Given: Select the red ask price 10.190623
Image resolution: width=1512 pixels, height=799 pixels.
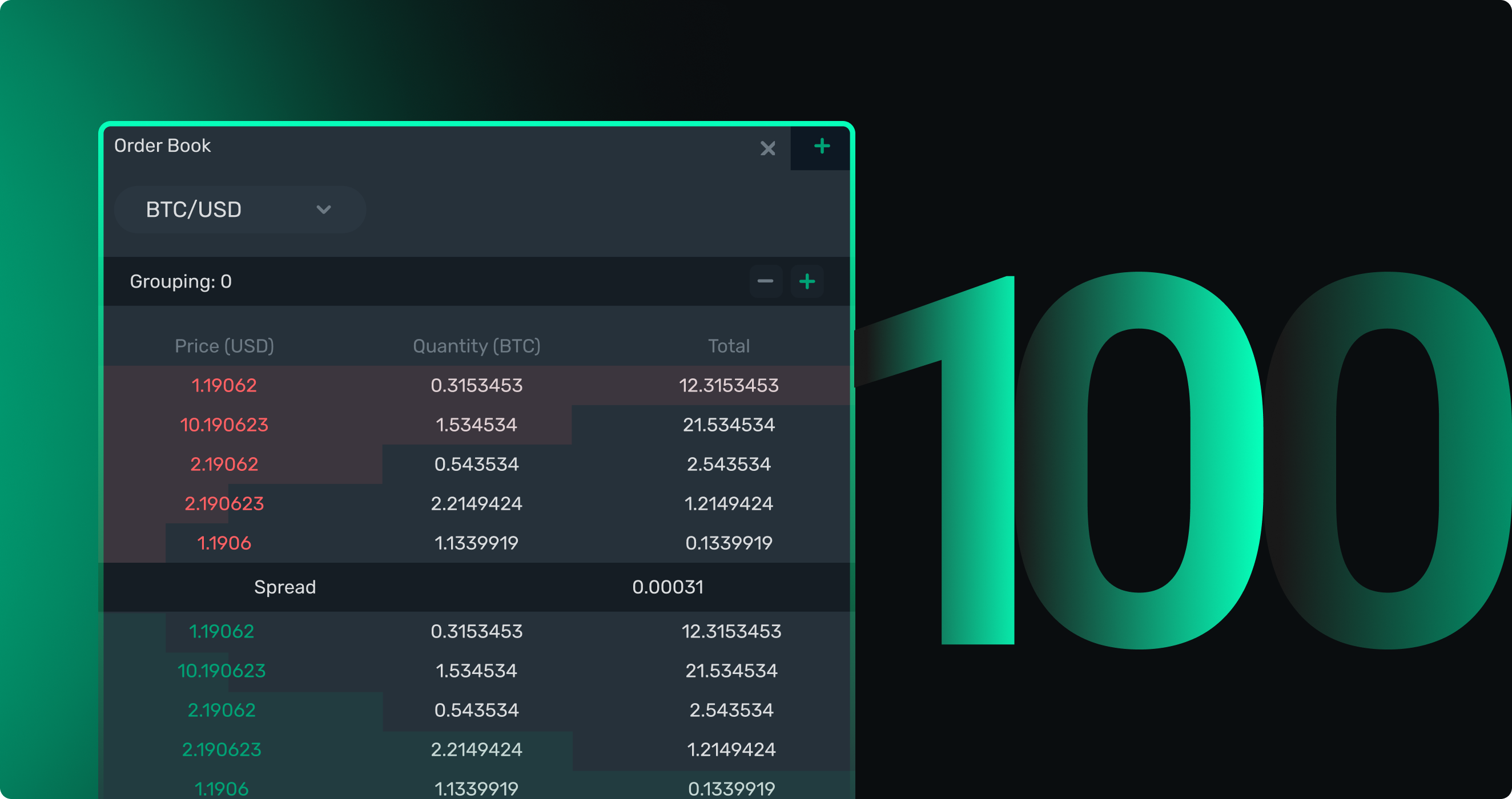Looking at the screenshot, I should 224,424.
